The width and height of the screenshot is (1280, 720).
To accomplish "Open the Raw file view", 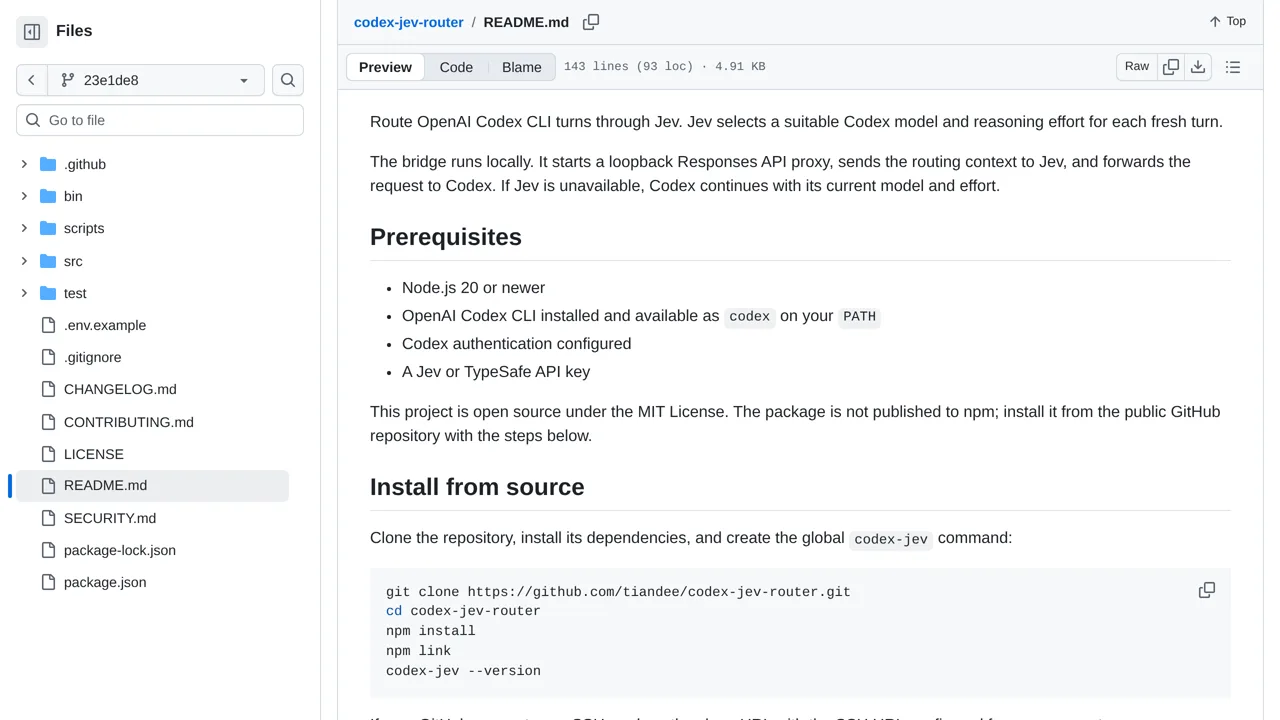I will click(1137, 67).
